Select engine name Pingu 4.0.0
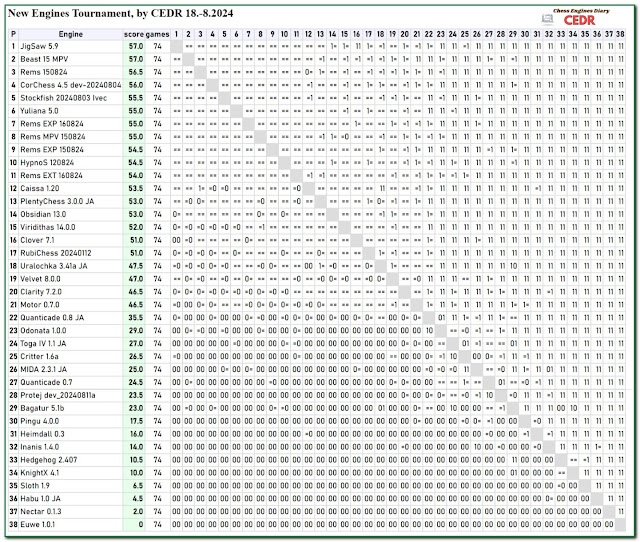640x542 pixels. point(40,421)
